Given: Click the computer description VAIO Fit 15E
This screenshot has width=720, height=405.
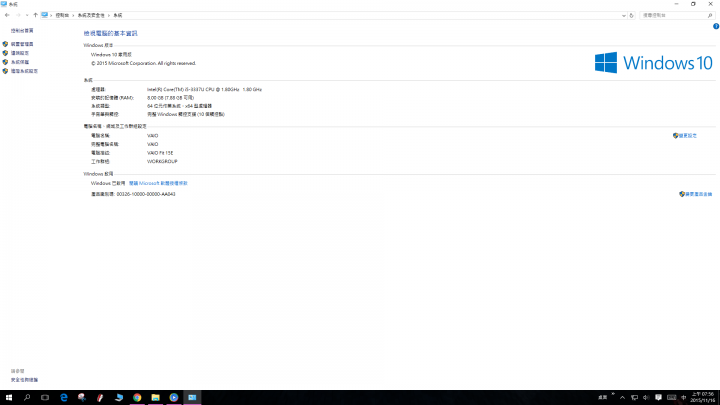Looking at the screenshot, I should pyautogui.click(x=160, y=153).
